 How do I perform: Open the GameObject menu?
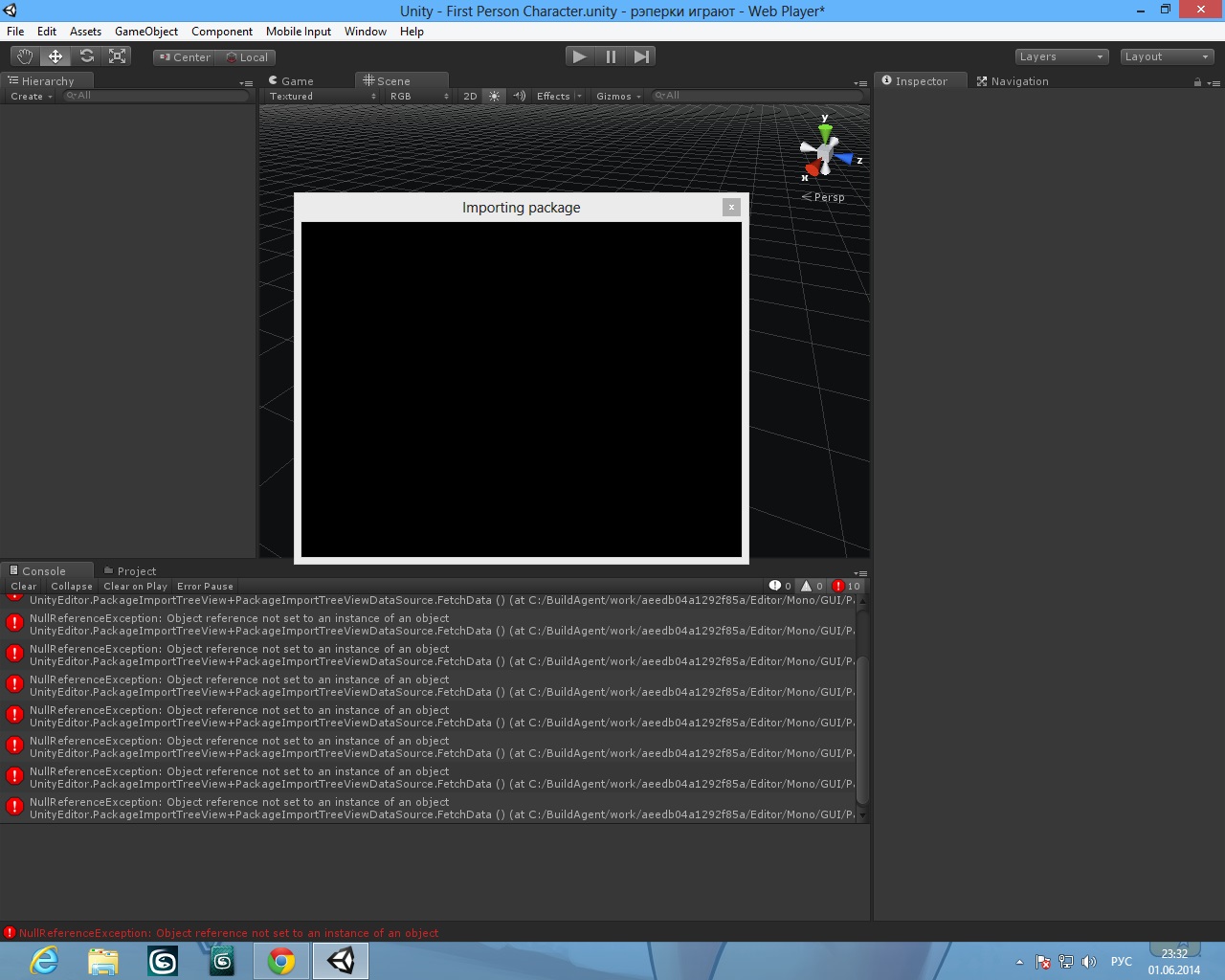[x=145, y=32]
